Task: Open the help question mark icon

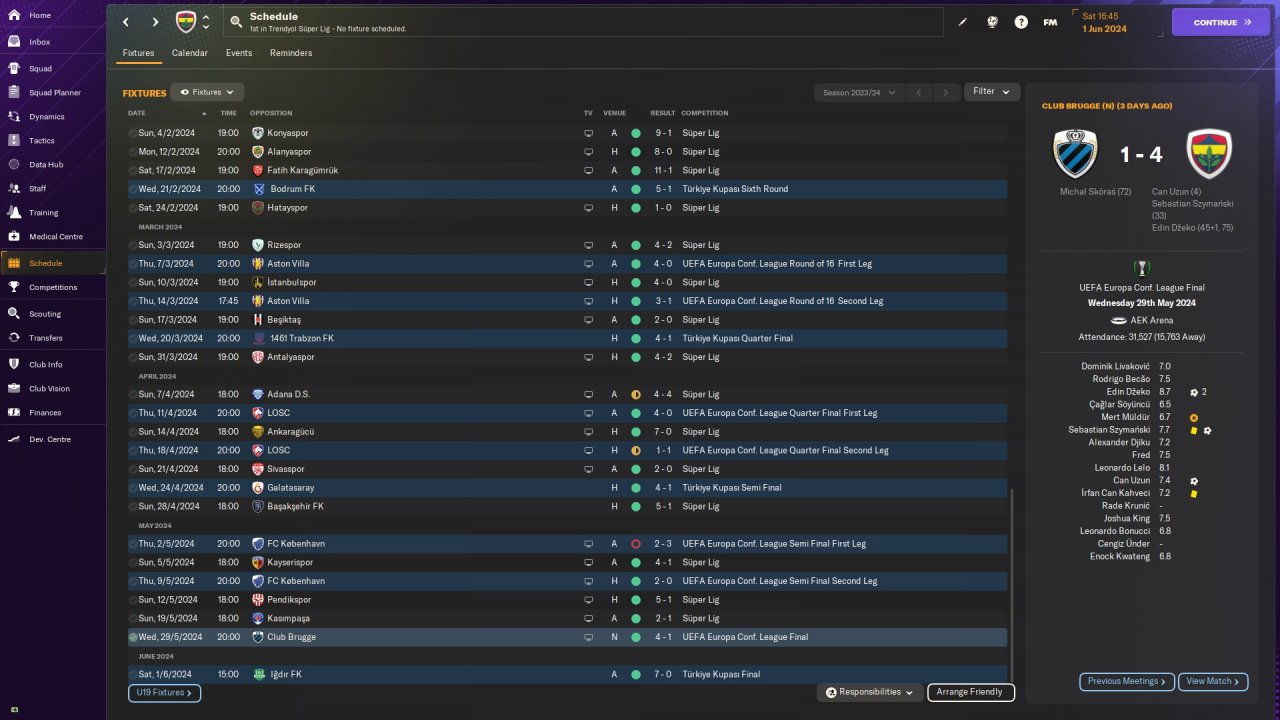Action: (x=1021, y=22)
